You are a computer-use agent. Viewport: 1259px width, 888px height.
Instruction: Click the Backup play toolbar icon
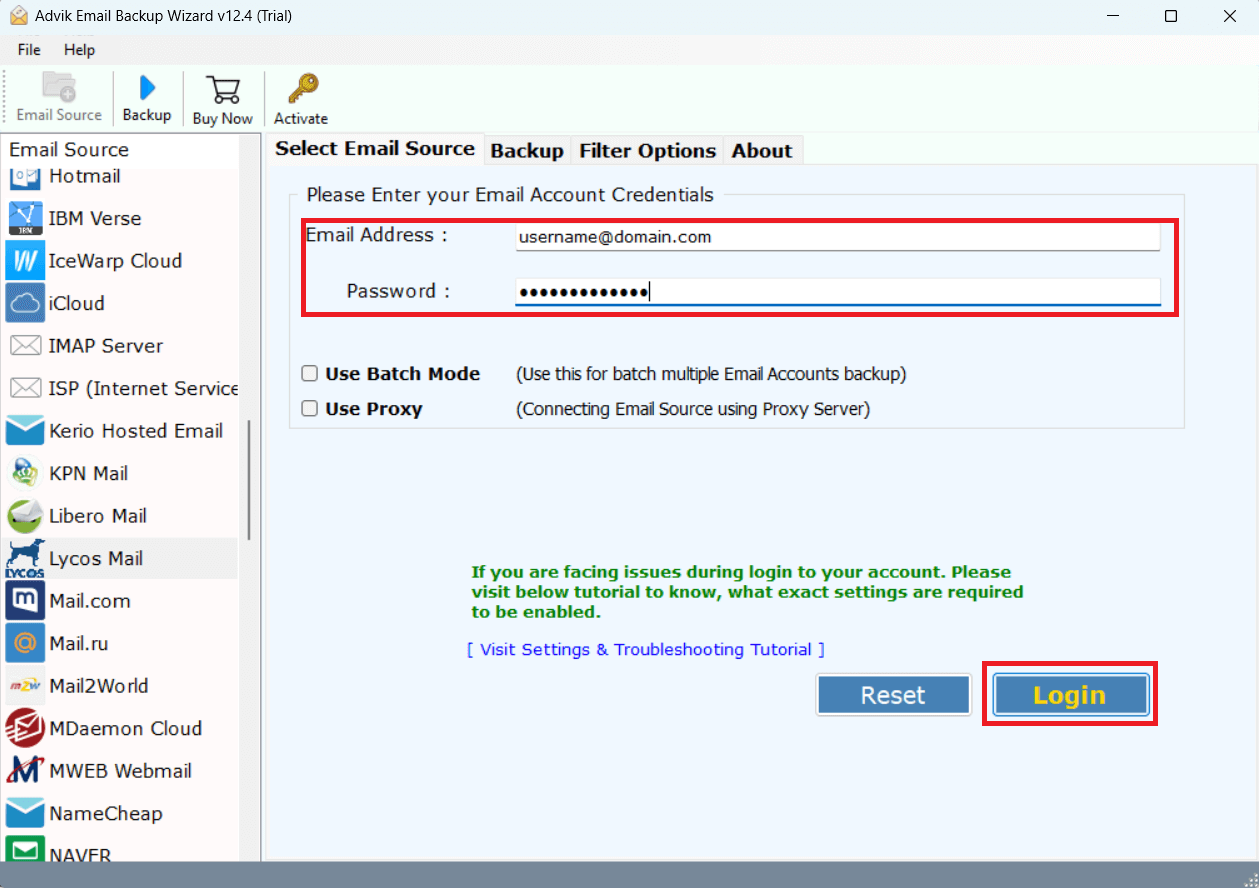coord(147,87)
